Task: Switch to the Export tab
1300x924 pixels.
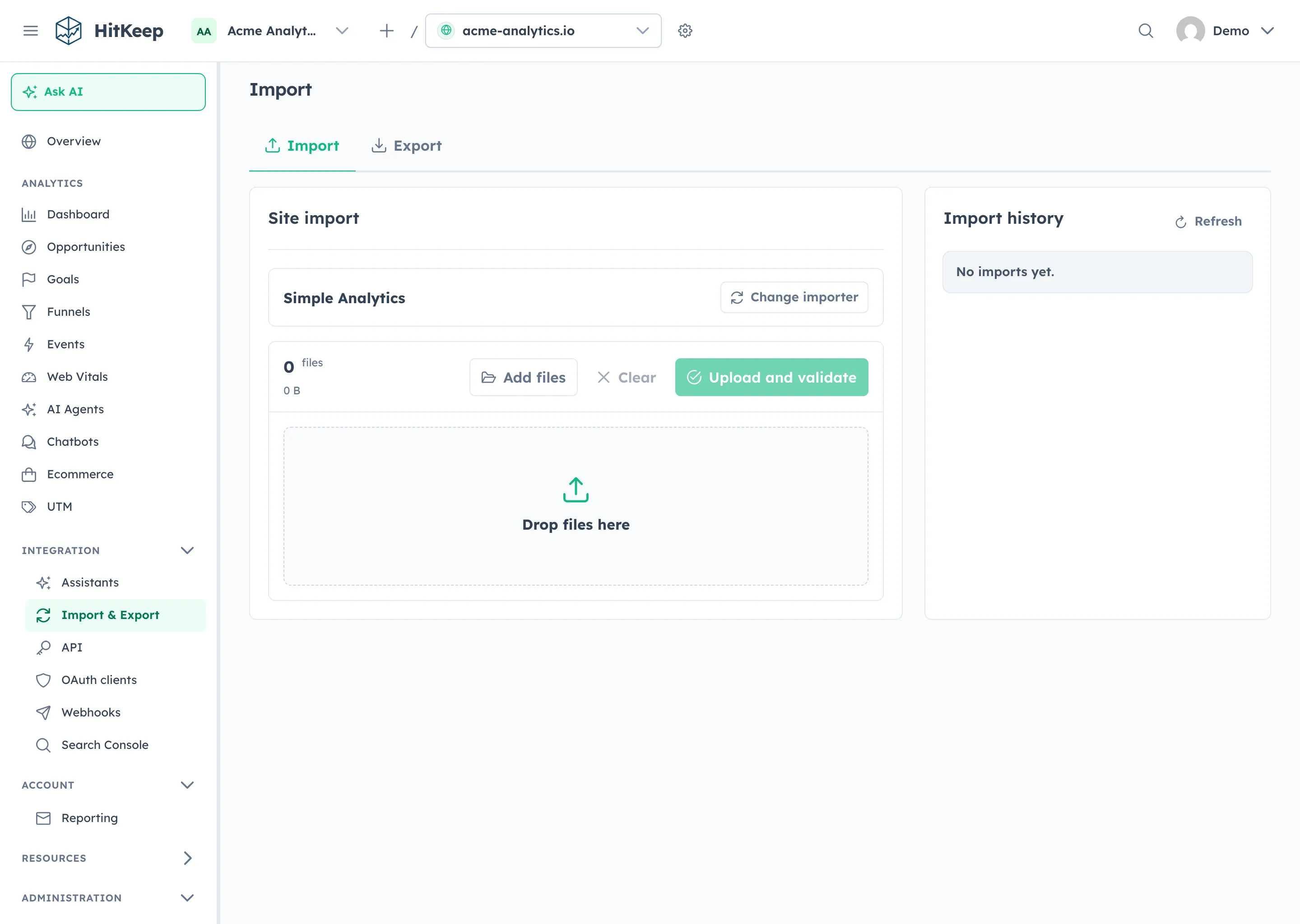Action: 406,146
